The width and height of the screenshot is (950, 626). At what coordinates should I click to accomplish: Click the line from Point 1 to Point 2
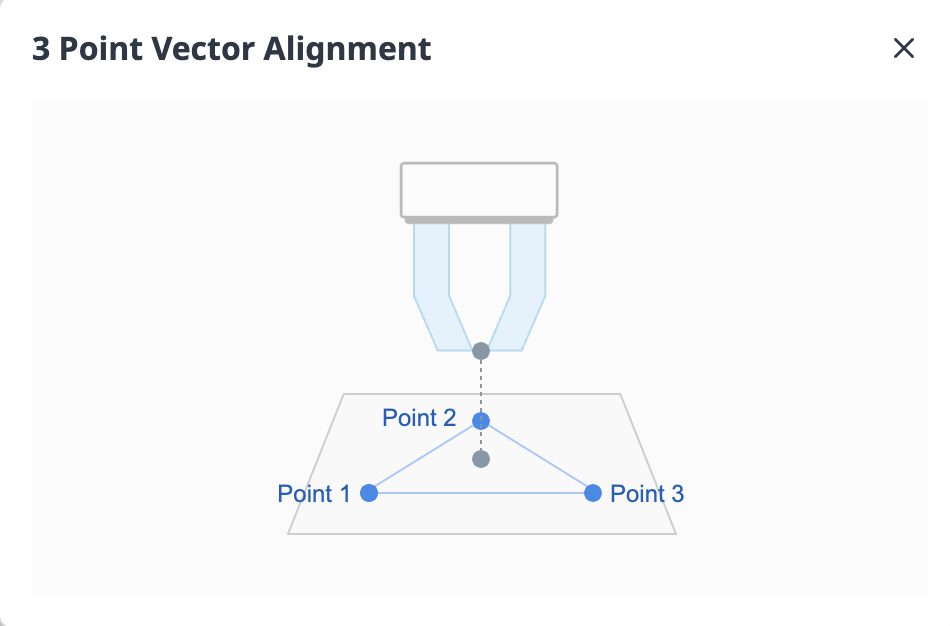tap(425, 457)
